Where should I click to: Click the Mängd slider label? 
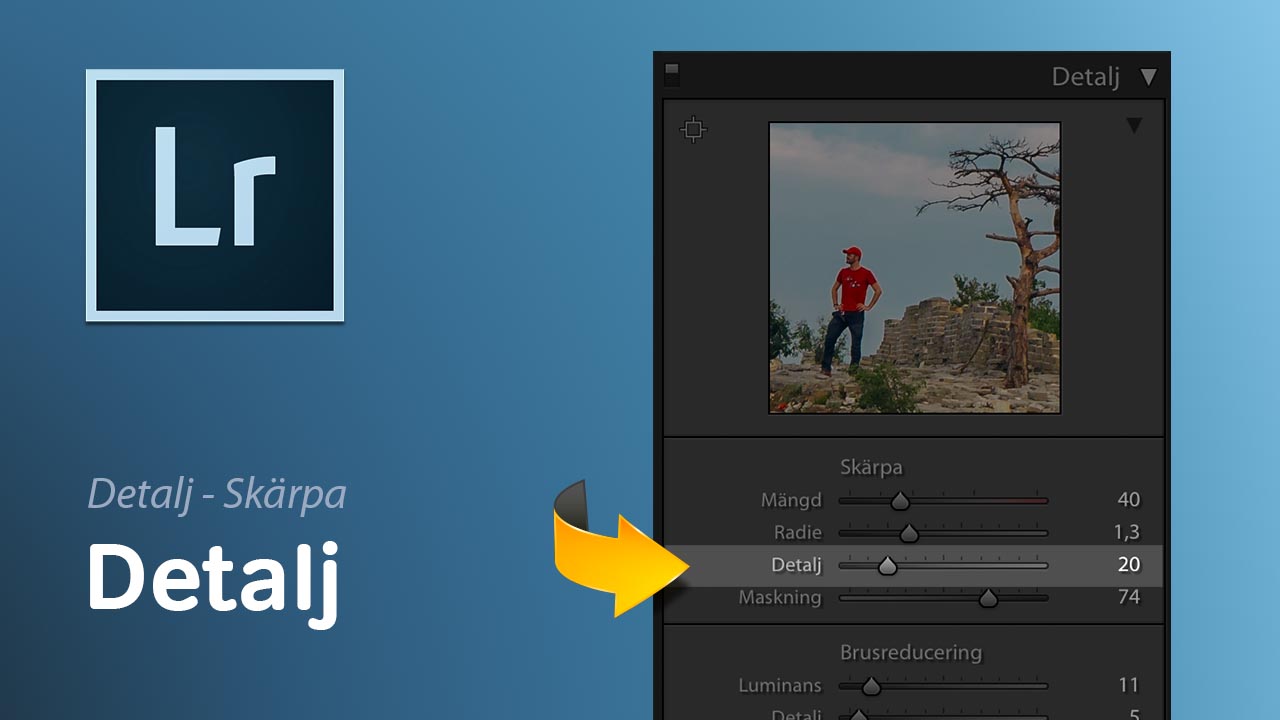[790, 500]
